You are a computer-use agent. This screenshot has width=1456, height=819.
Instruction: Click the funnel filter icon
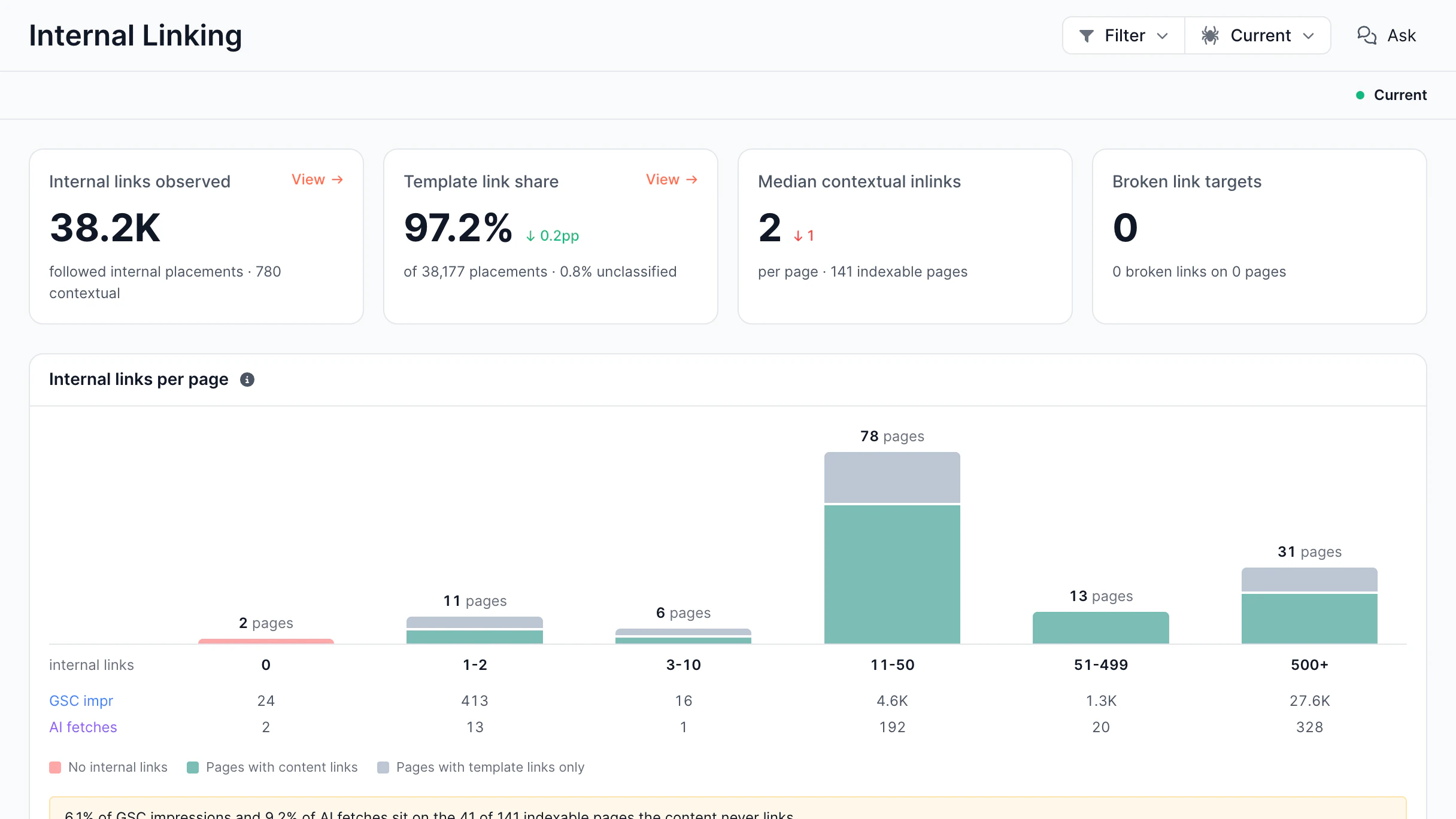point(1086,36)
